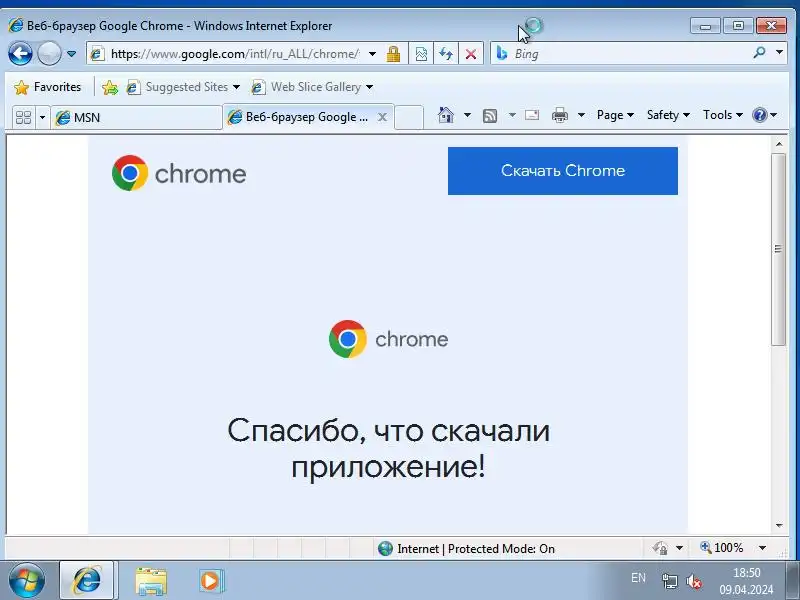Expand the tab list dropdown arrow
800x600 pixels.
pos(42,117)
